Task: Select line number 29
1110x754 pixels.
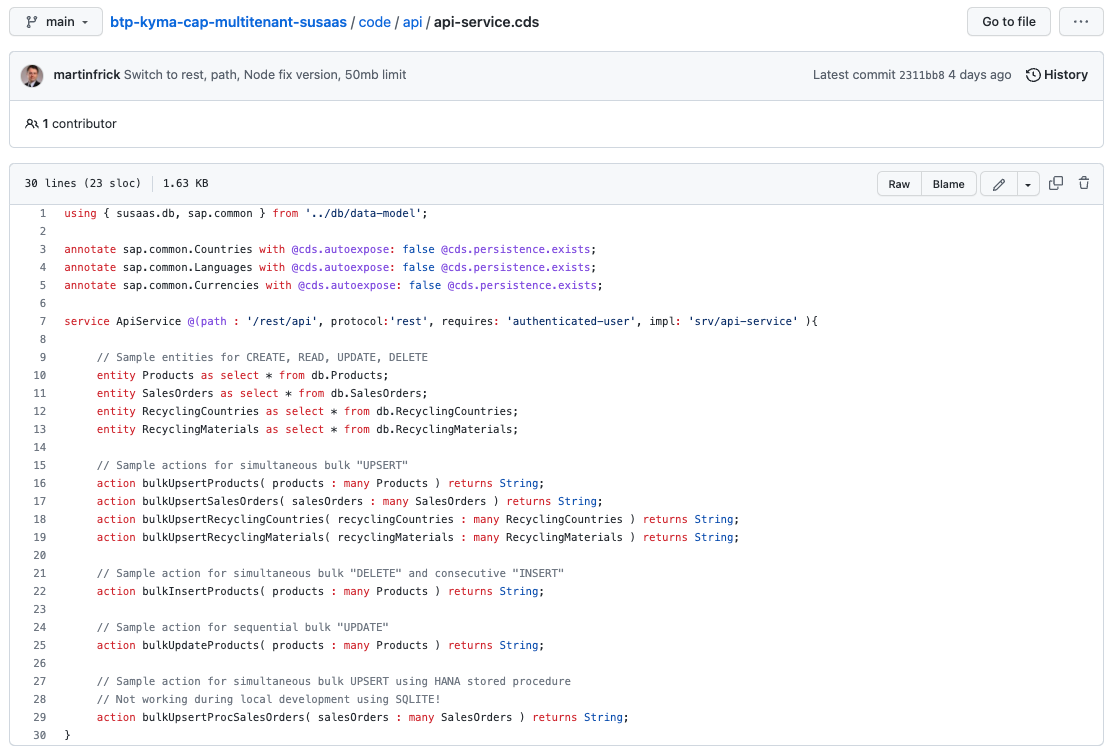Action: coord(40,717)
